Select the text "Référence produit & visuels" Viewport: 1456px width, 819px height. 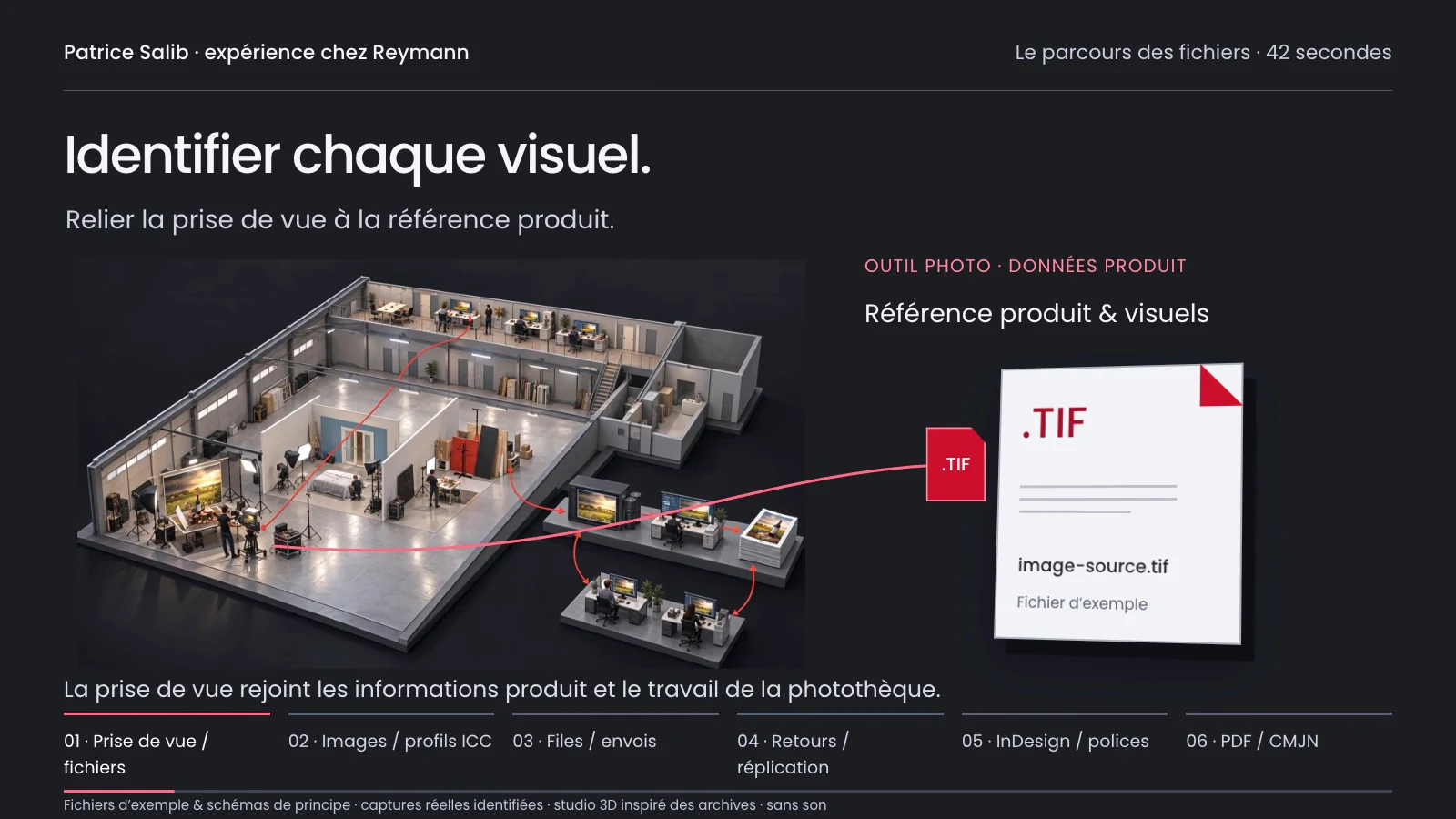pos(1036,314)
